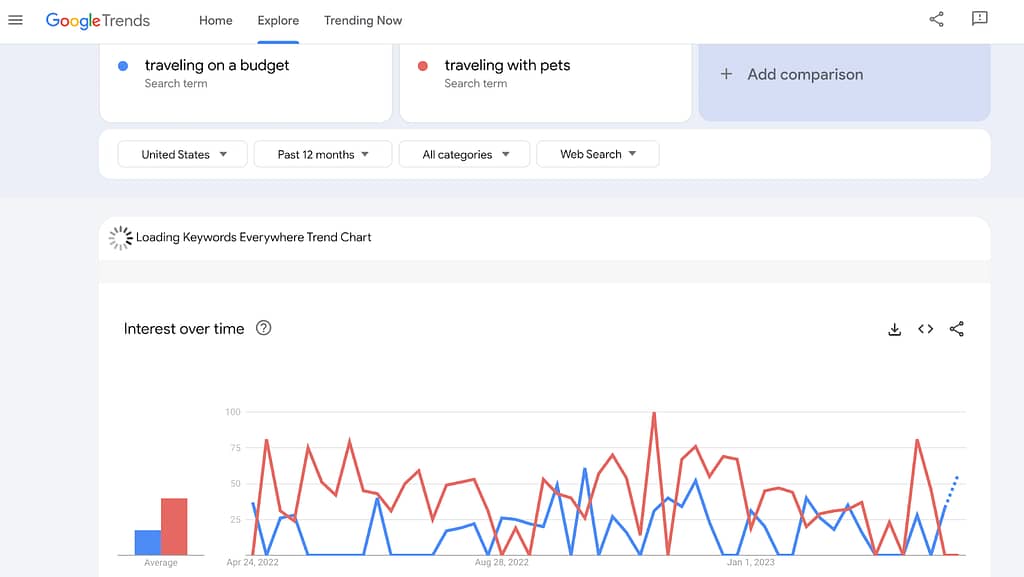Open the send feedback icon
The width and height of the screenshot is (1024, 577).
click(980, 19)
